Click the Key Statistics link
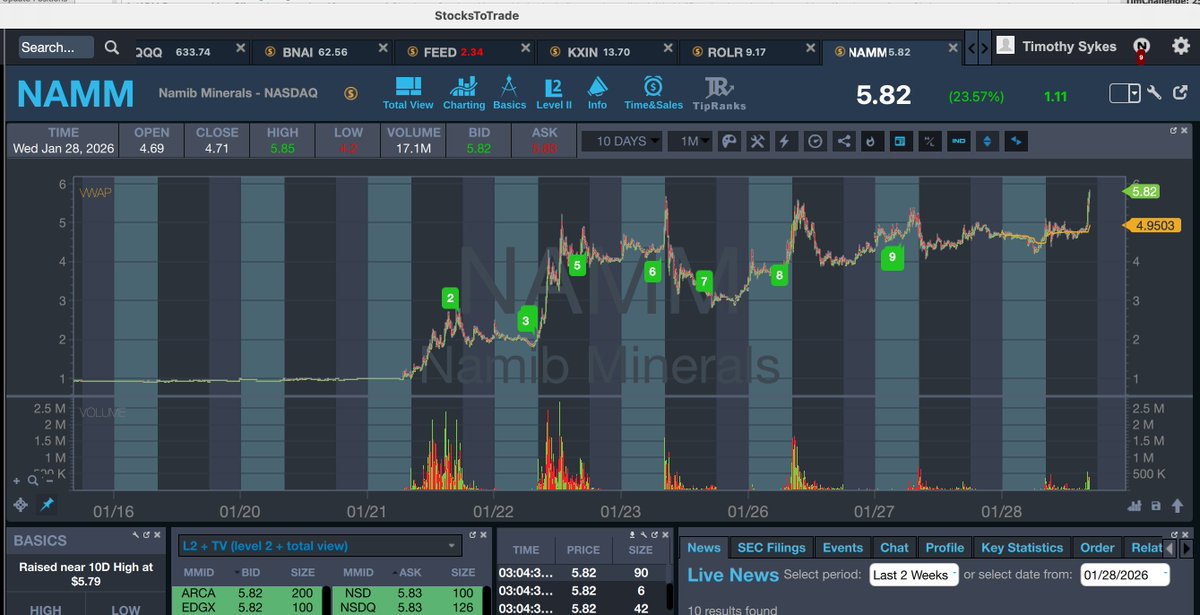 1022,547
